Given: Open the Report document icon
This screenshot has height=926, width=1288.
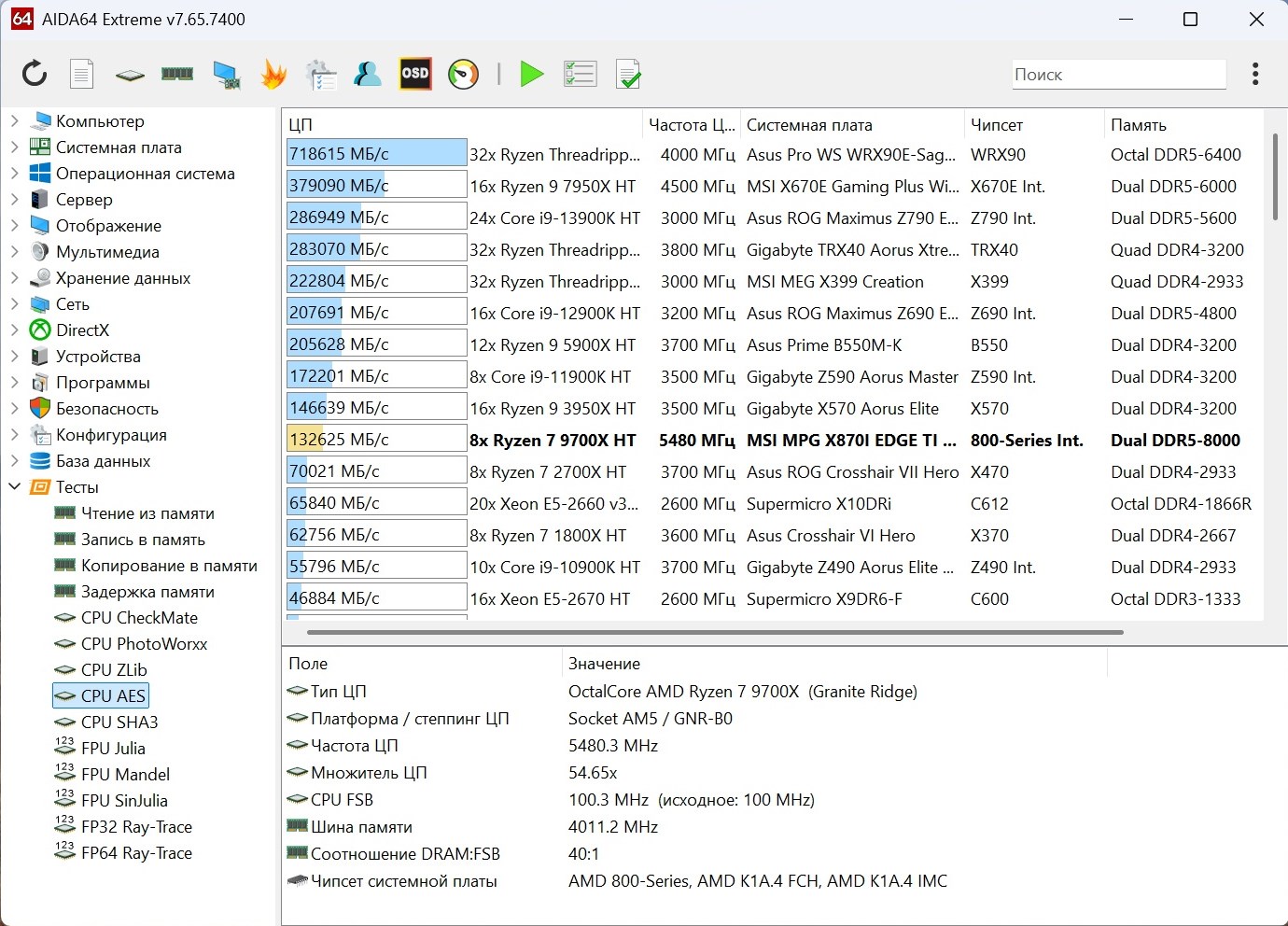Looking at the screenshot, I should tap(82, 74).
